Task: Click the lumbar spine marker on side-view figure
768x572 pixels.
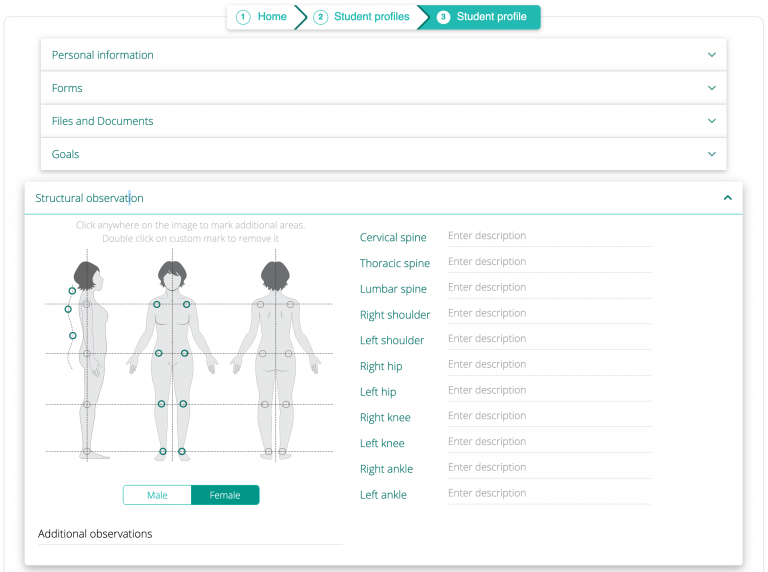Action: point(73,335)
